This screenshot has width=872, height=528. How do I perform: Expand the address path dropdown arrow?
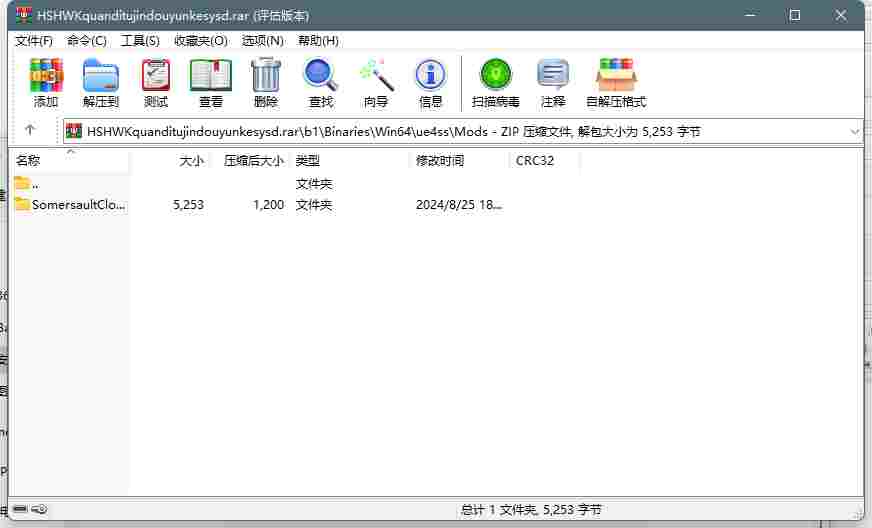tap(855, 132)
